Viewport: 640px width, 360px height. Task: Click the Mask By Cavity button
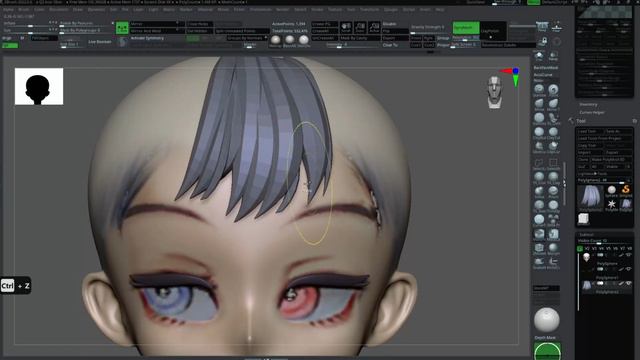pyautogui.click(x=359, y=38)
